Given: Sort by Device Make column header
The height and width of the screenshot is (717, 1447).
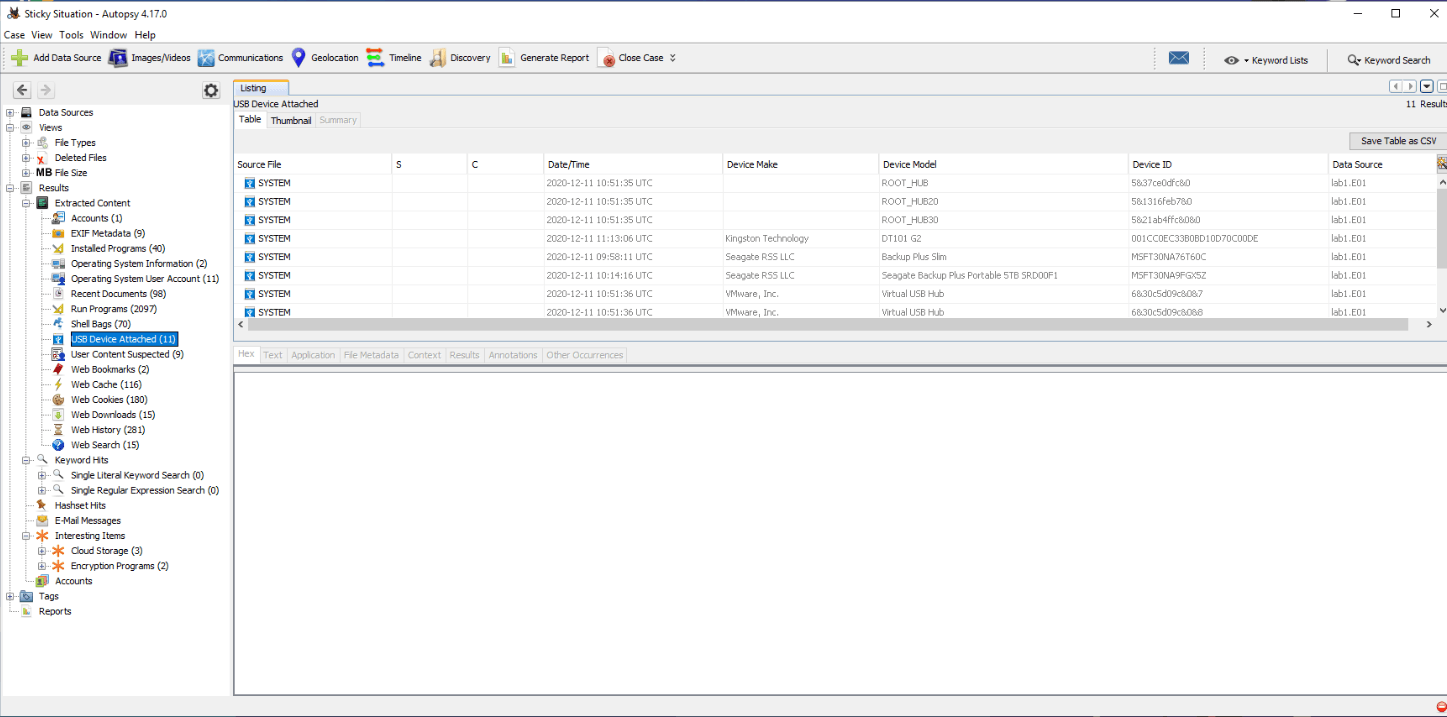Looking at the screenshot, I should [x=801, y=164].
